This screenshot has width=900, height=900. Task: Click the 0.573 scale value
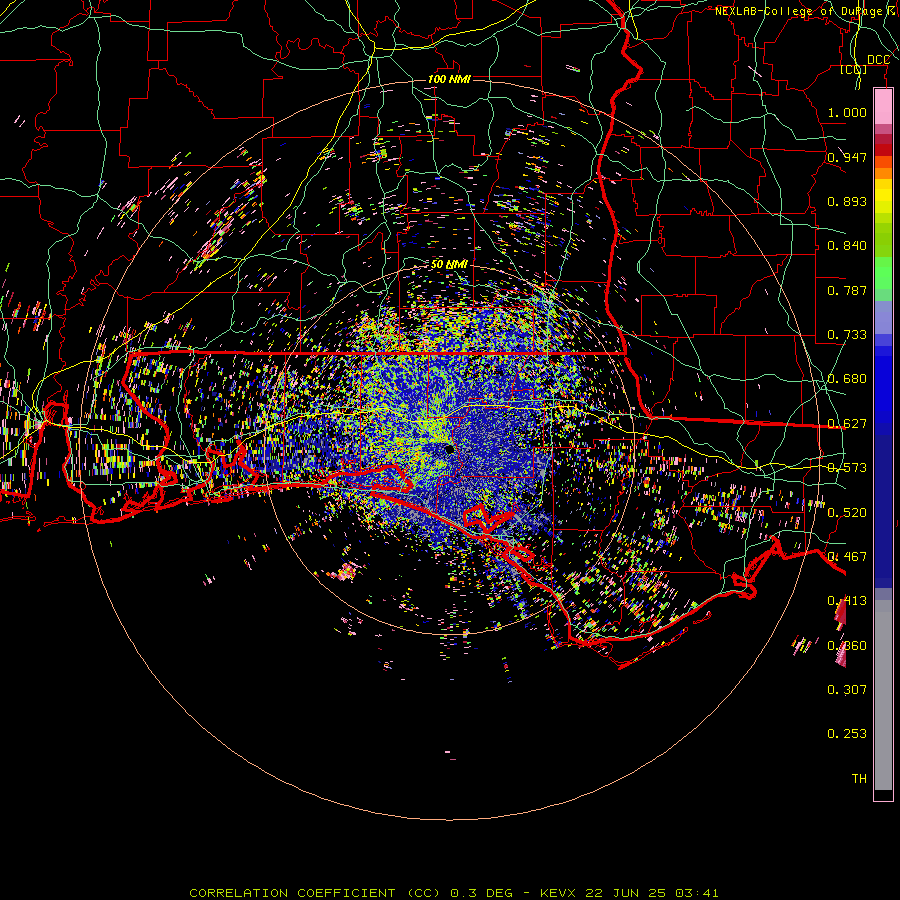(x=847, y=468)
